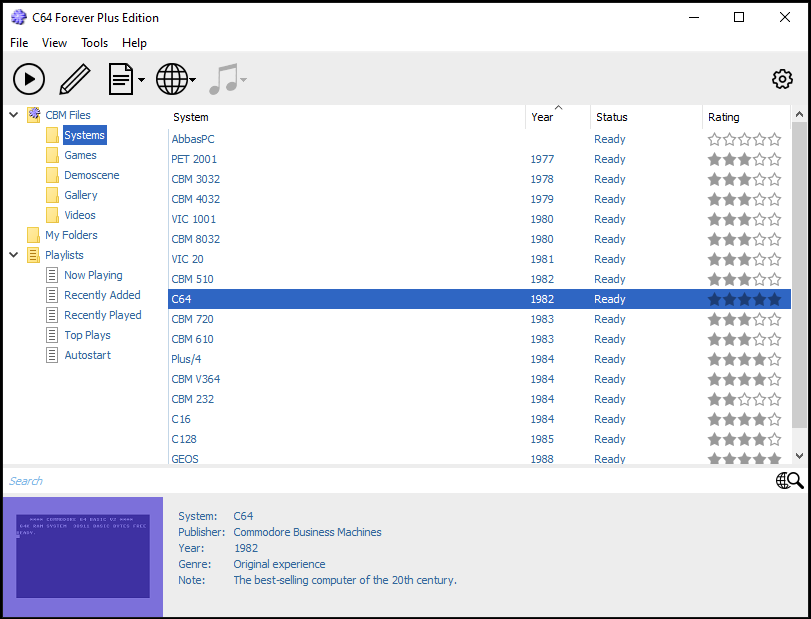
Task: Open the document icon dropdown arrow
Action: 141,80
